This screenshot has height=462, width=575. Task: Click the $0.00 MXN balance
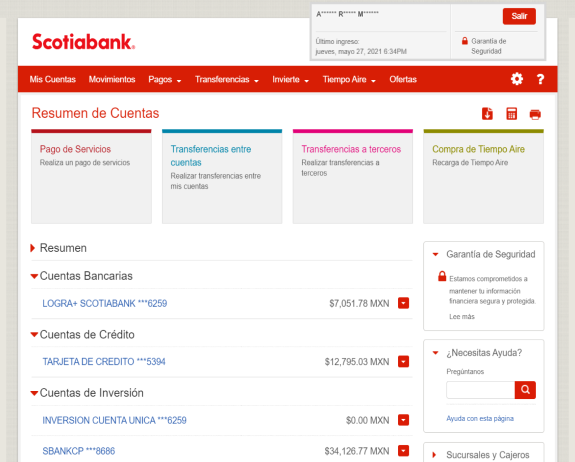367,420
